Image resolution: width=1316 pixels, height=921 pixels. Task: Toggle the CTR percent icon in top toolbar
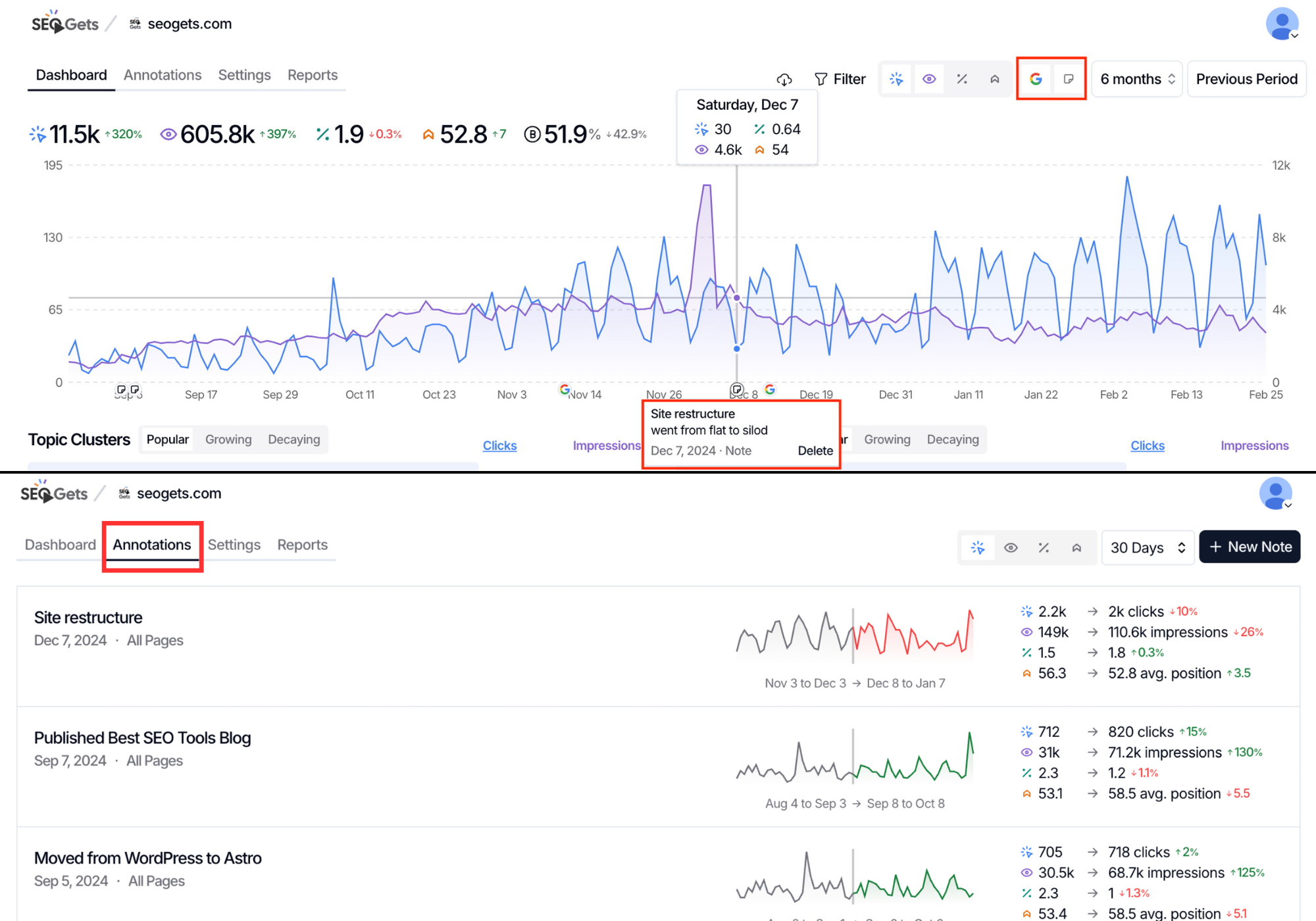point(961,79)
